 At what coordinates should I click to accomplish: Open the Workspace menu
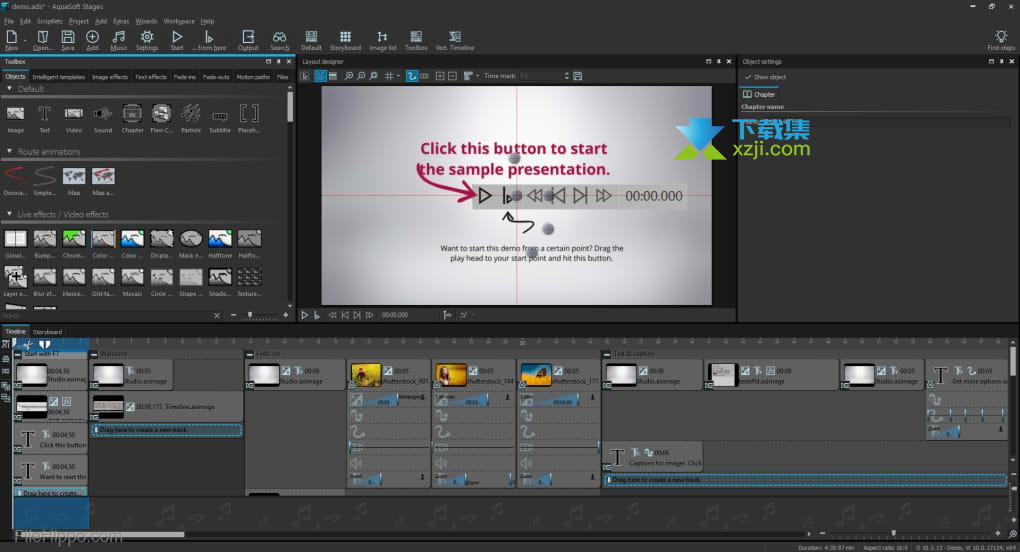tap(179, 21)
